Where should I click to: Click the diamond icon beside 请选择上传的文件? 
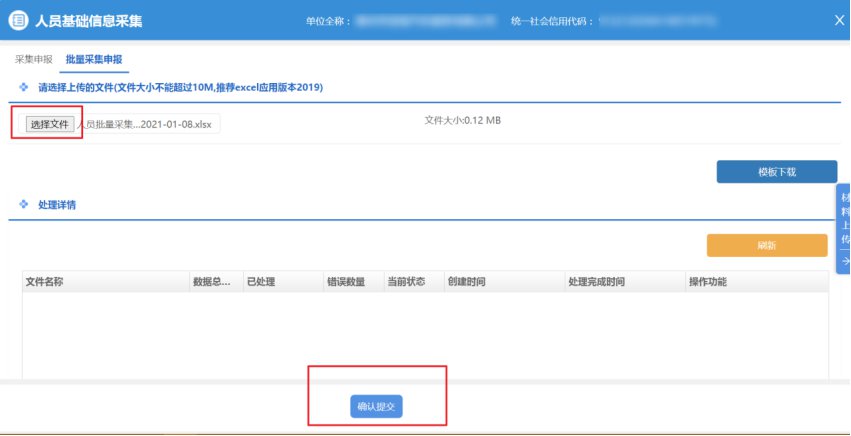[x=23, y=88]
